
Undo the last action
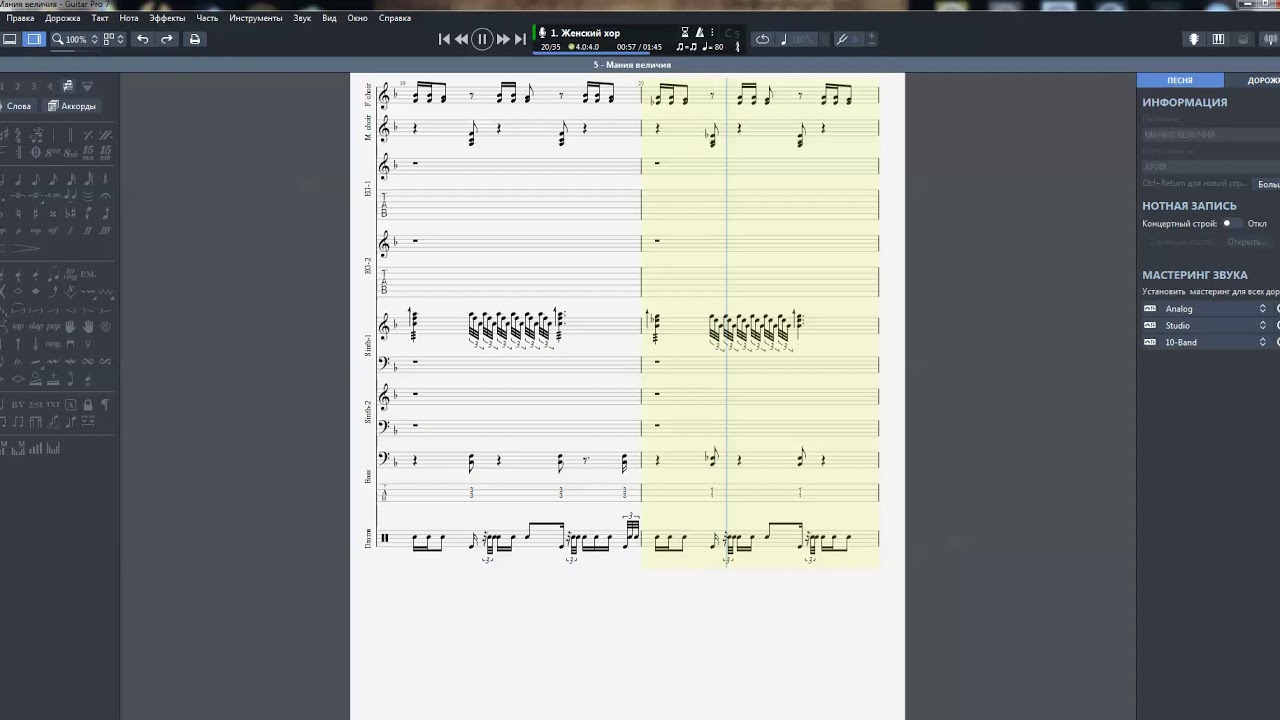pos(143,39)
